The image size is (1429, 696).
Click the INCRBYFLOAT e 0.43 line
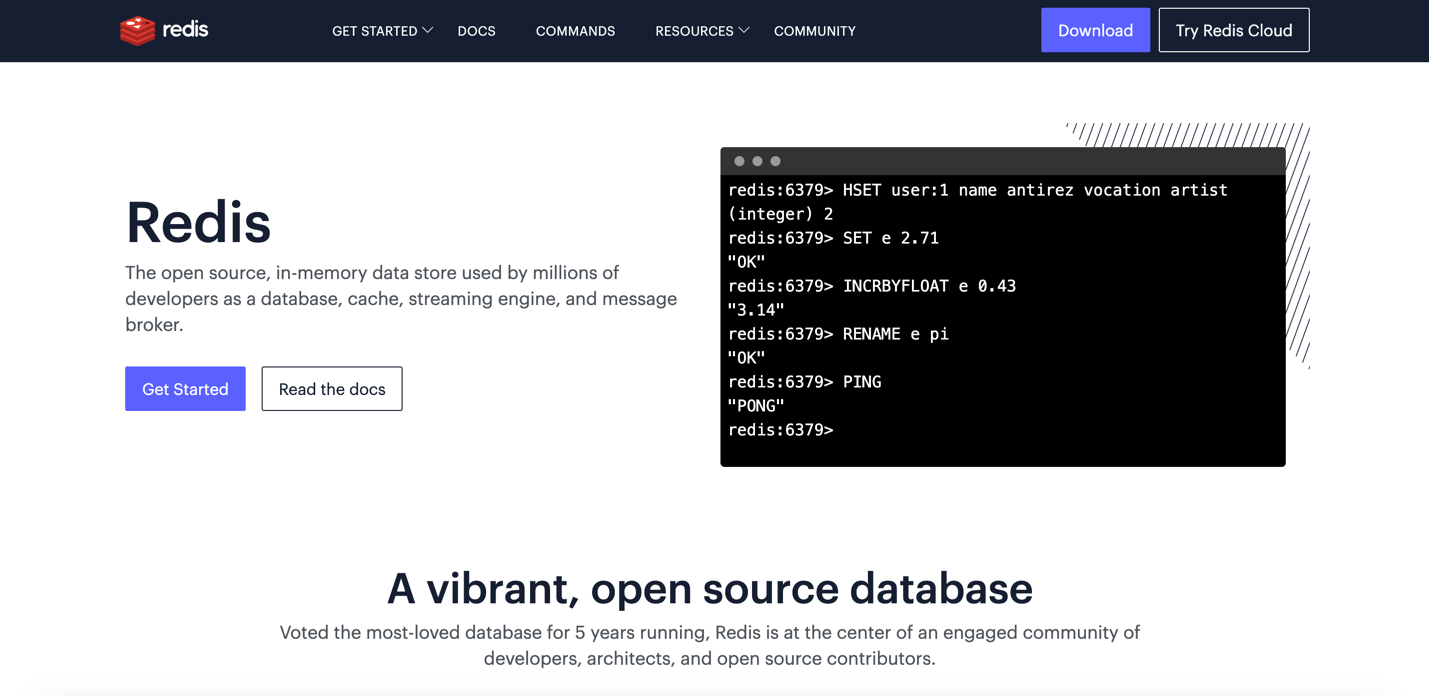click(x=871, y=286)
